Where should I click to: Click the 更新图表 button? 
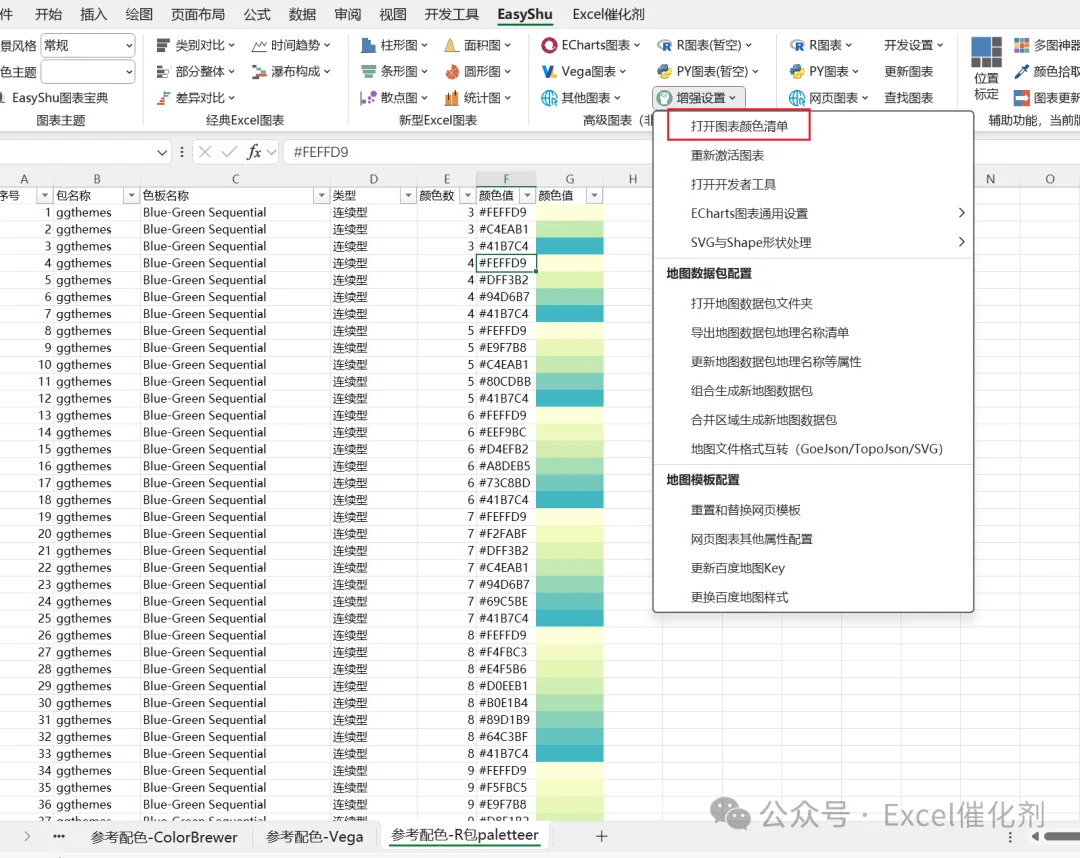(908, 72)
